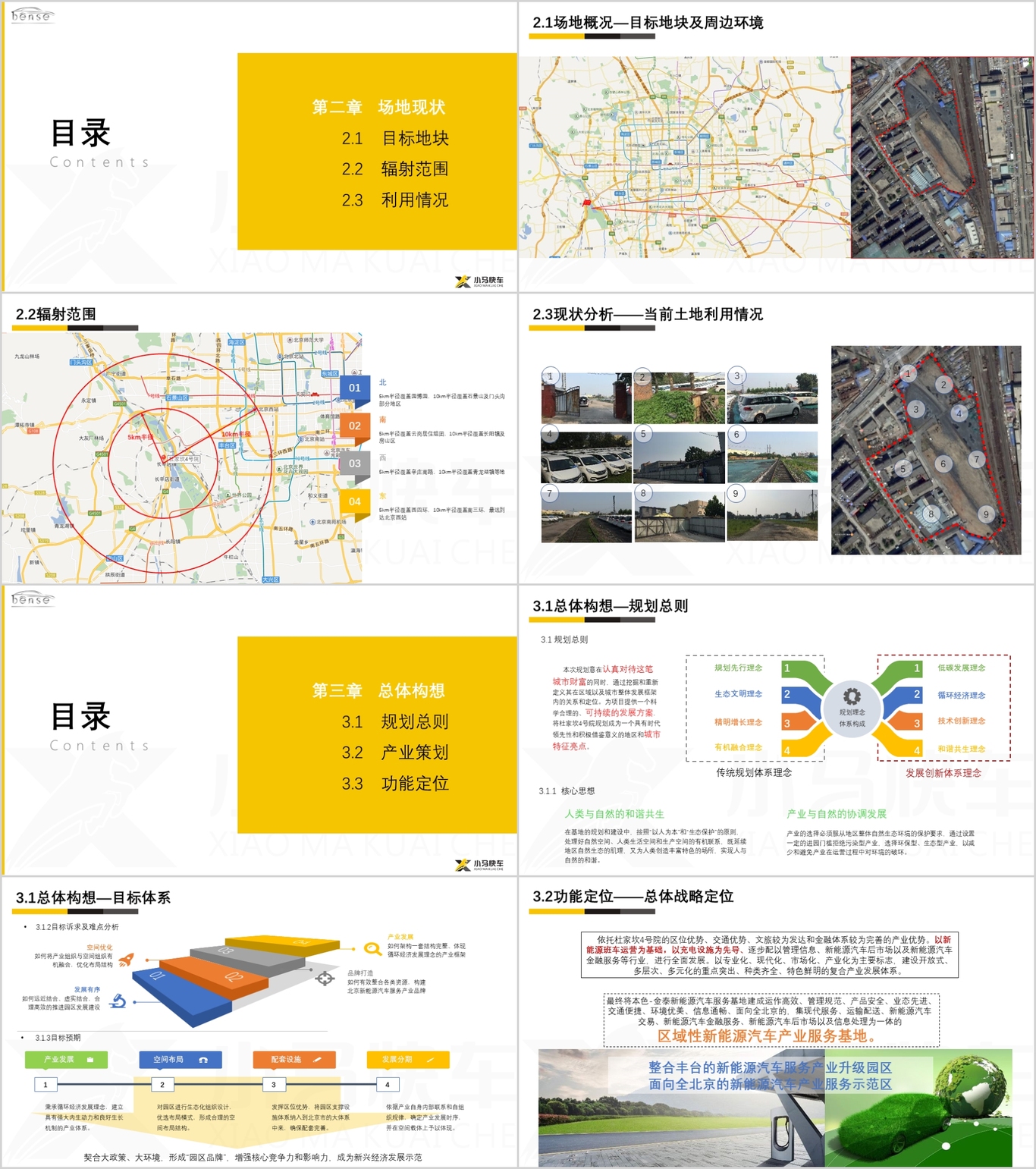Click the "人类与自然的和谐共生" heading
Image resolution: width=1036 pixels, height=1169 pixels.
614,814
